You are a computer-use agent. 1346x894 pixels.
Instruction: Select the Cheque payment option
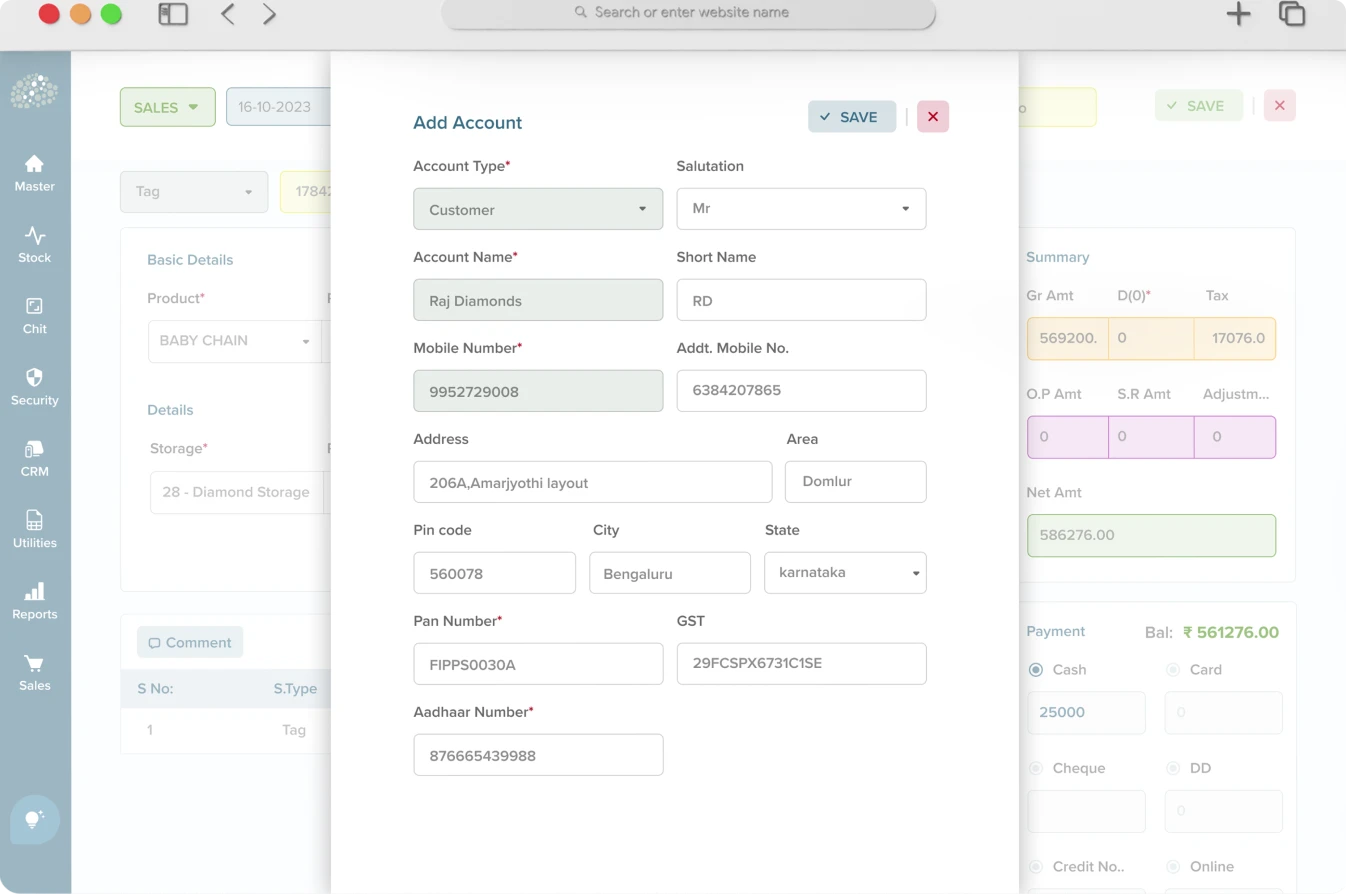[1035, 768]
